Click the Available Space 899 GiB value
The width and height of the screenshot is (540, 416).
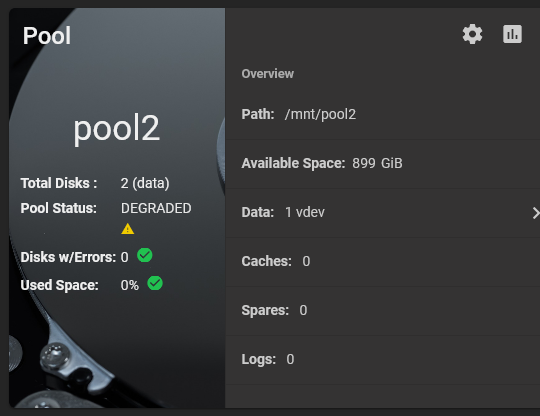click(377, 163)
